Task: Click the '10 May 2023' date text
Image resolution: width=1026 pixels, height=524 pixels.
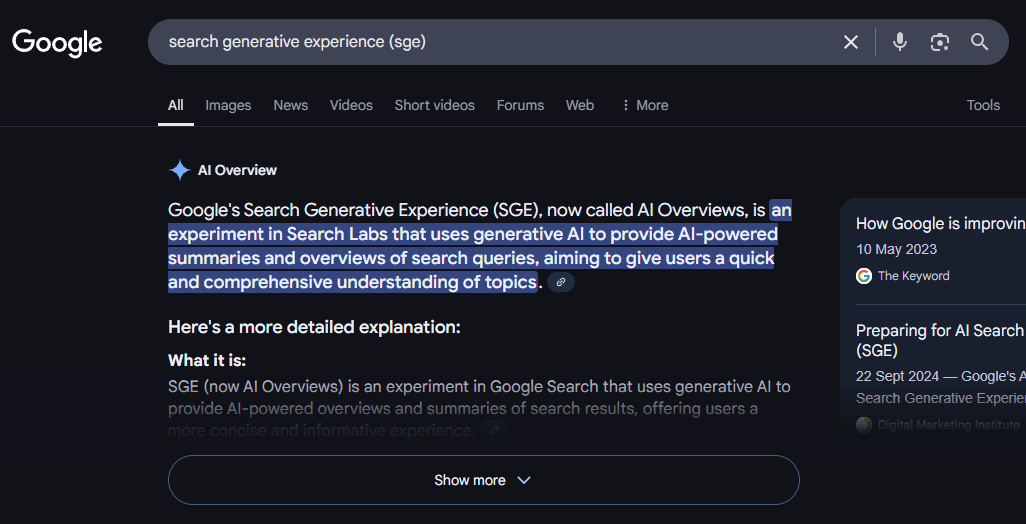Action: click(x=896, y=249)
